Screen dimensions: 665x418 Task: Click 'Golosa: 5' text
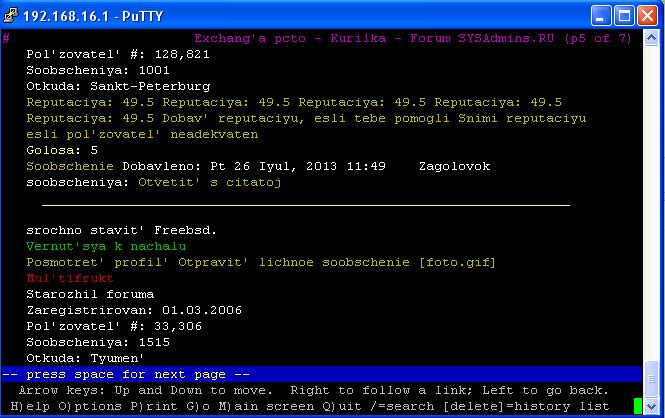point(62,150)
